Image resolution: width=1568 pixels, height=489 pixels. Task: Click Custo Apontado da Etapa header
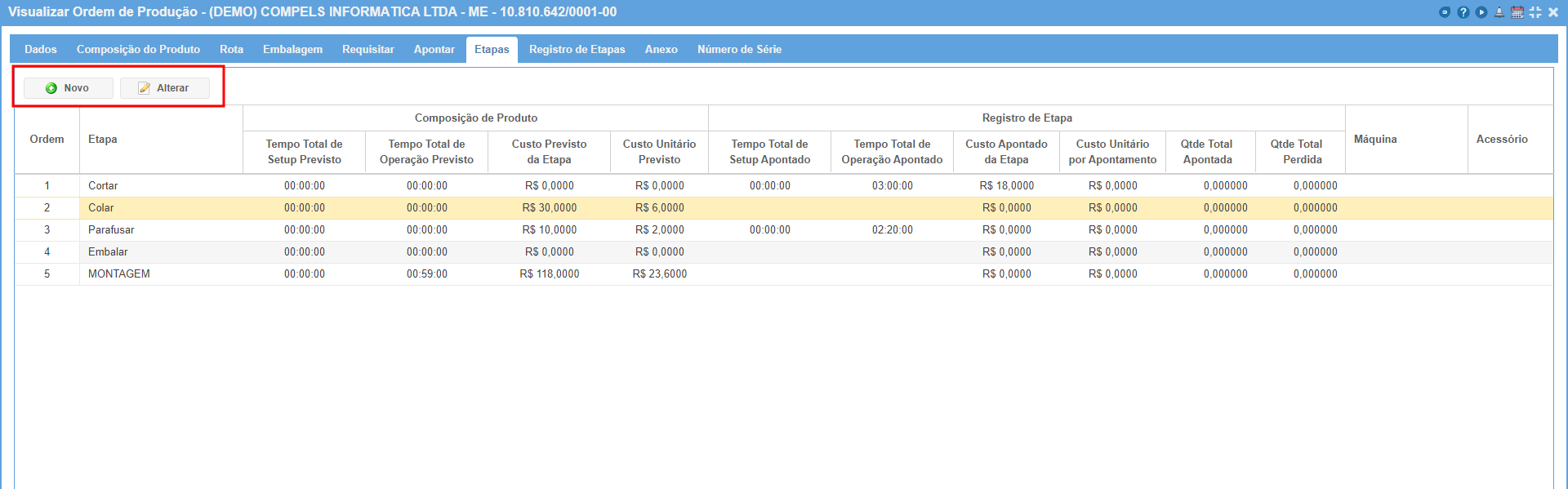click(x=1006, y=152)
